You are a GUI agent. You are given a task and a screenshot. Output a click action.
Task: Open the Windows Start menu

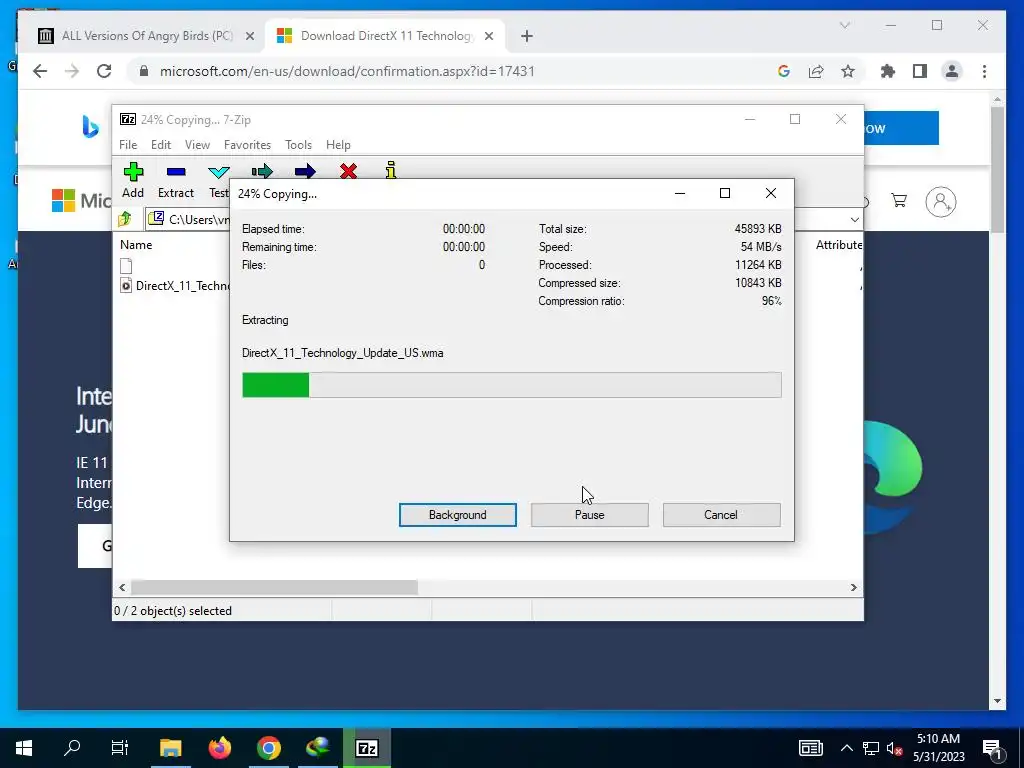click(x=24, y=748)
